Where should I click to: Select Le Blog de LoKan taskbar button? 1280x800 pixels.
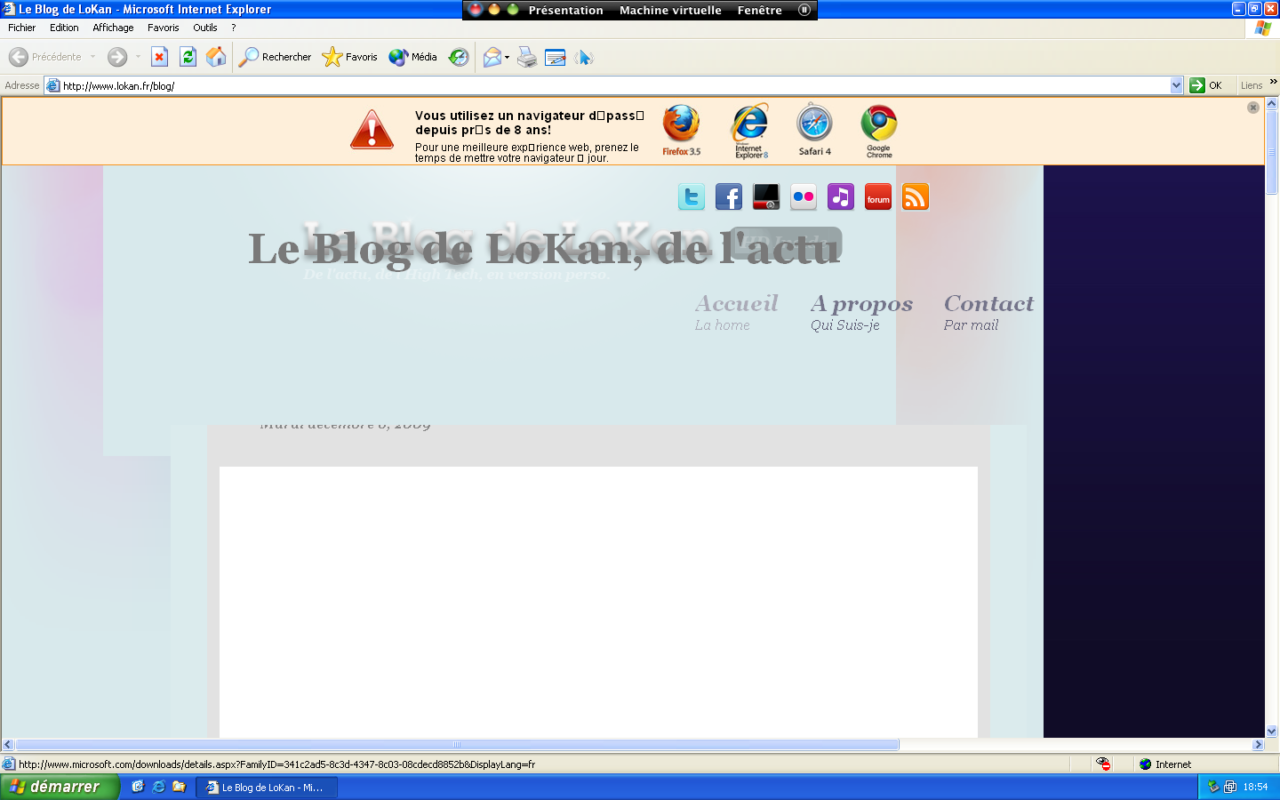click(x=266, y=787)
